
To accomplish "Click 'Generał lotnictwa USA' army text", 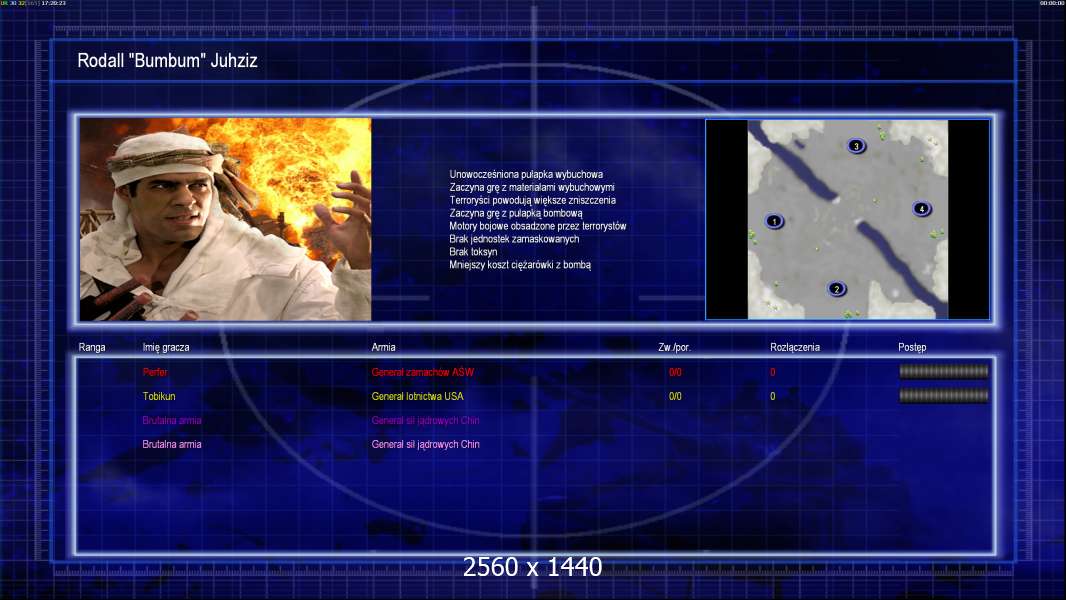I will 417,396.
